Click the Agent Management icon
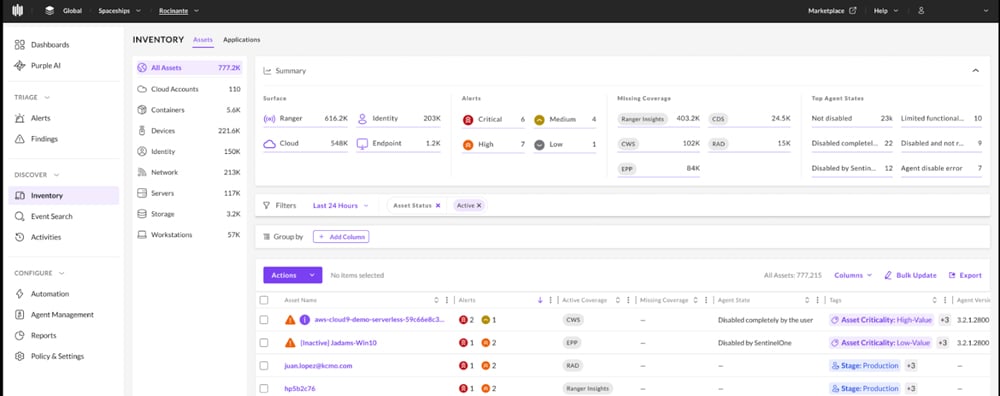The height and width of the screenshot is (396, 1000). pyautogui.click(x=20, y=314)
